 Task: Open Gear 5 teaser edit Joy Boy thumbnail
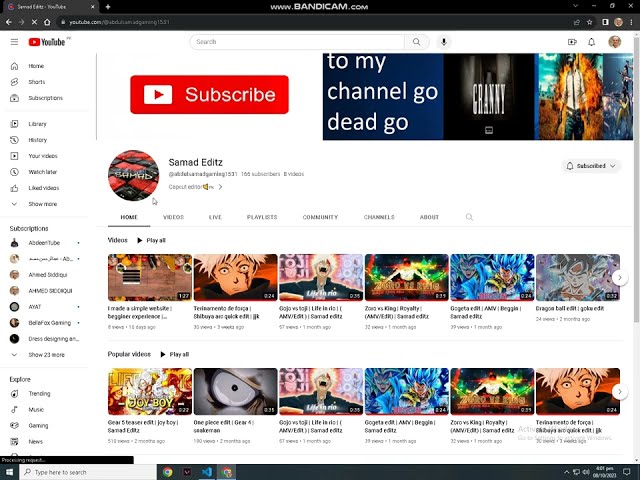[x=150, y=391]
